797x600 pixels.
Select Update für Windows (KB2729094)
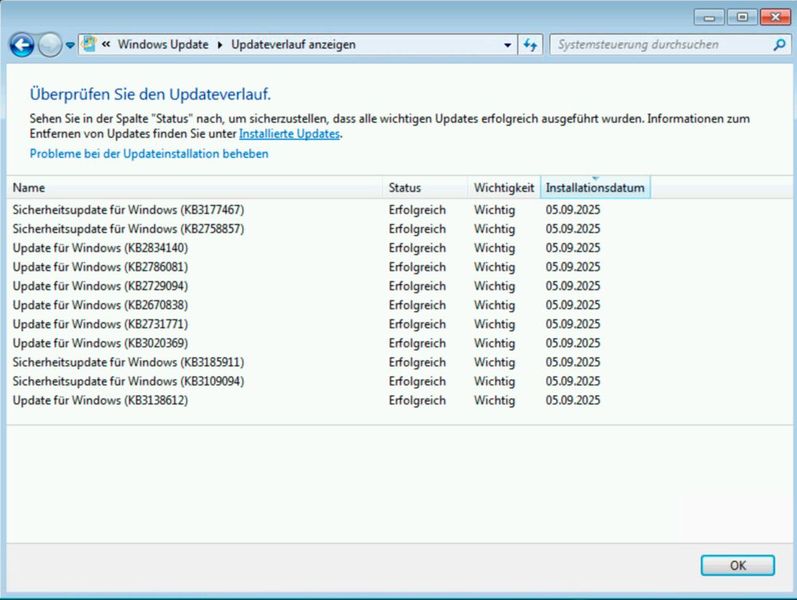100,286
